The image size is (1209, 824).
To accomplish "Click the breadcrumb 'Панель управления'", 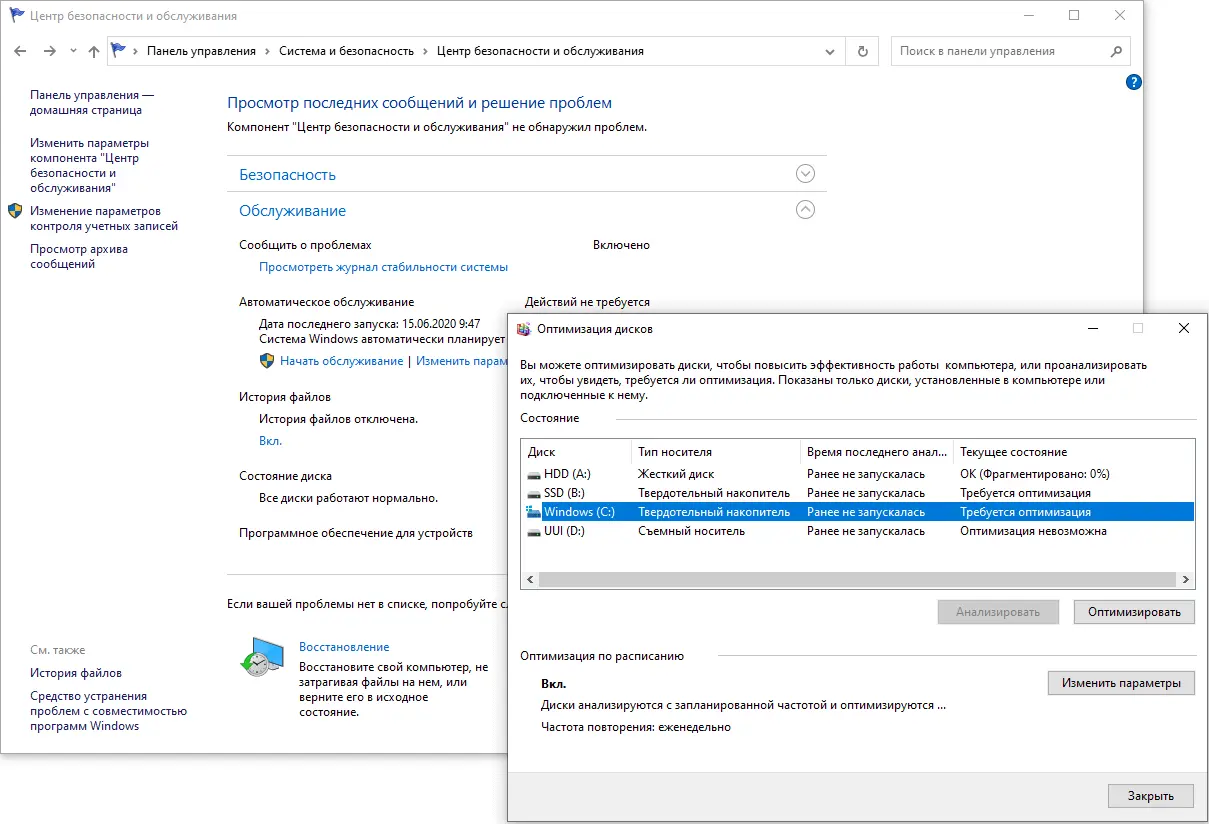I will [201, 51].
